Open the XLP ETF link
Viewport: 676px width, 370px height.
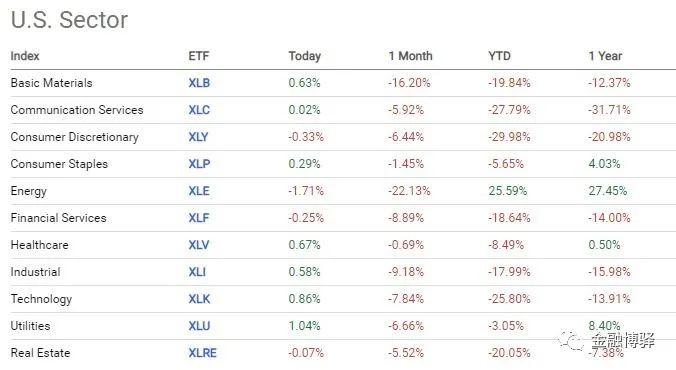[x=199, y=164]
